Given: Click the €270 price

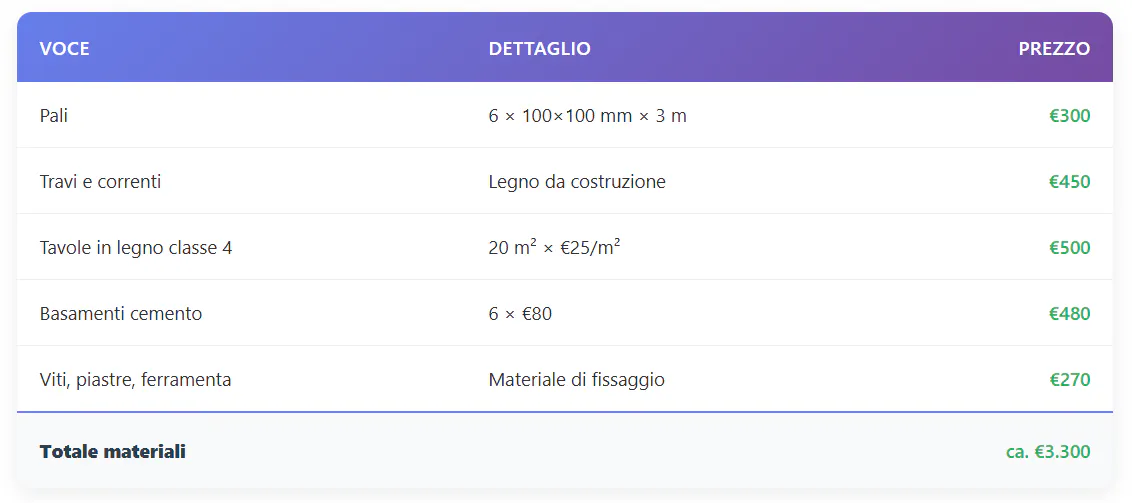Looking at the screenshot, I should (x=1069, y=380).
